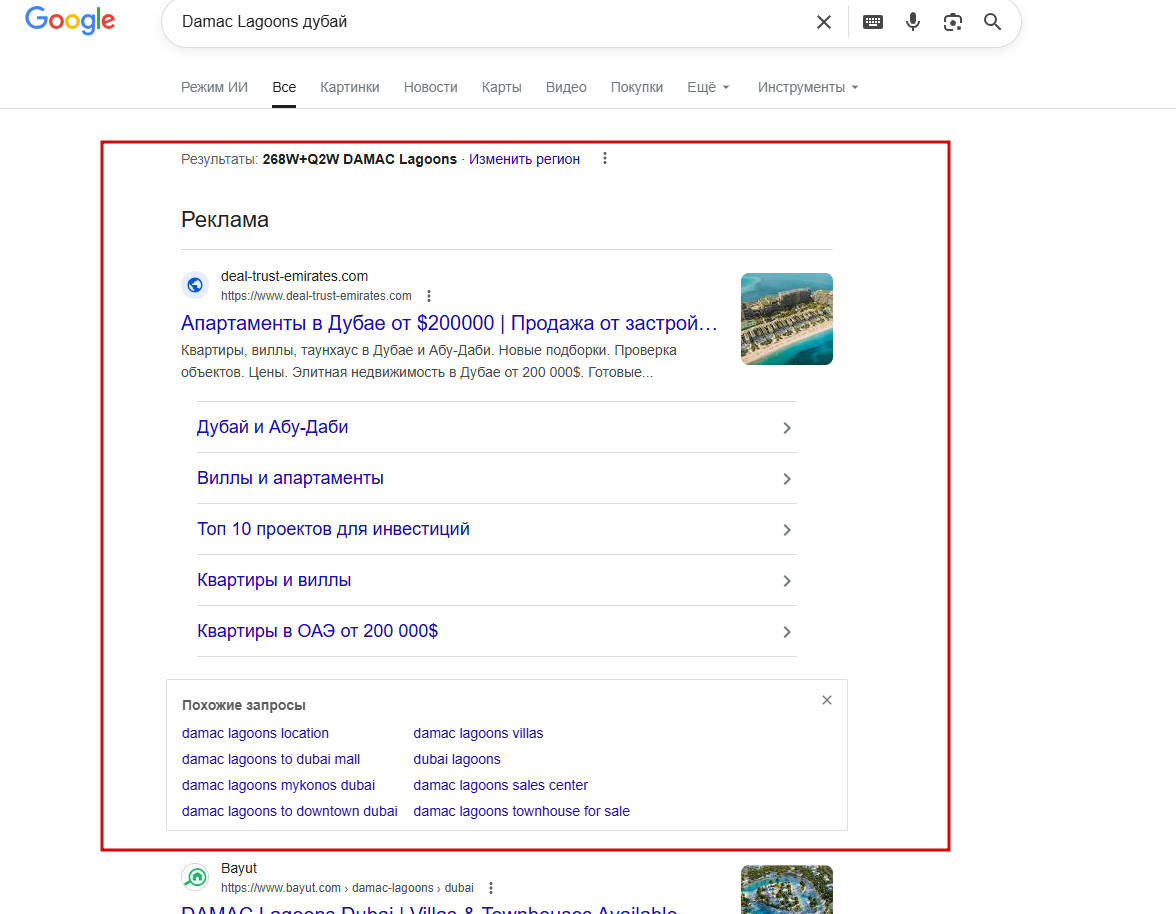This screenshot has width=1176, height=914.
Task: Open sitelink Виллы и апартаменты
Action: click(290, 478)
